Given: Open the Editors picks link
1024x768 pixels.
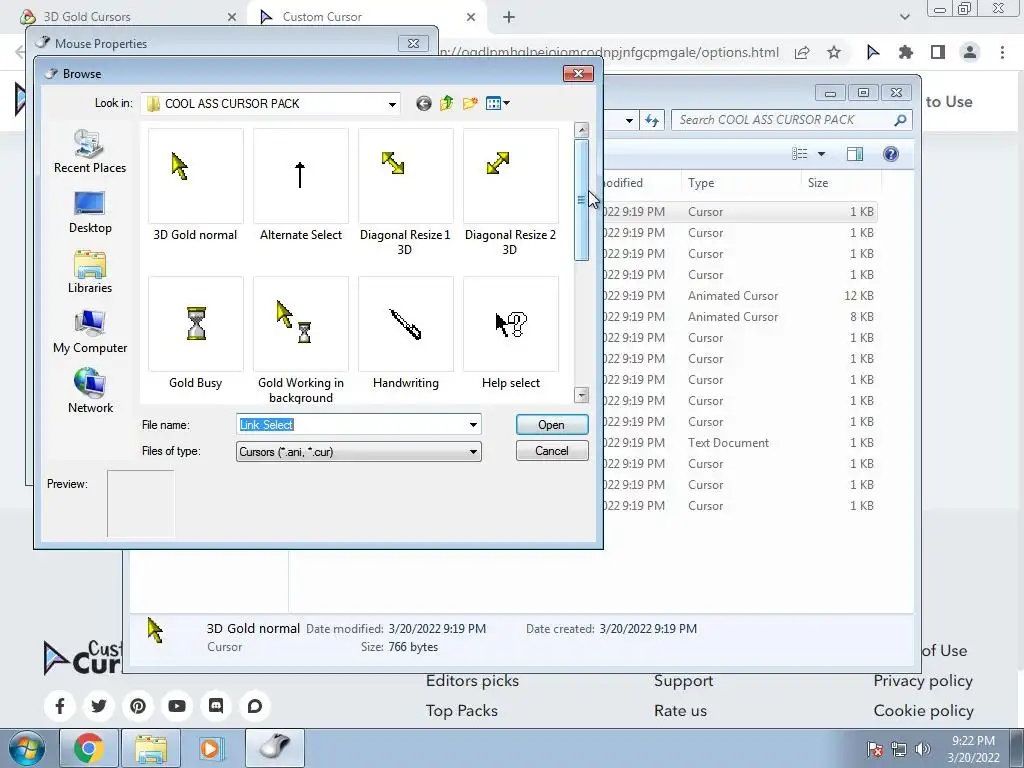Looking at the screenshot, I should point(472,680).
